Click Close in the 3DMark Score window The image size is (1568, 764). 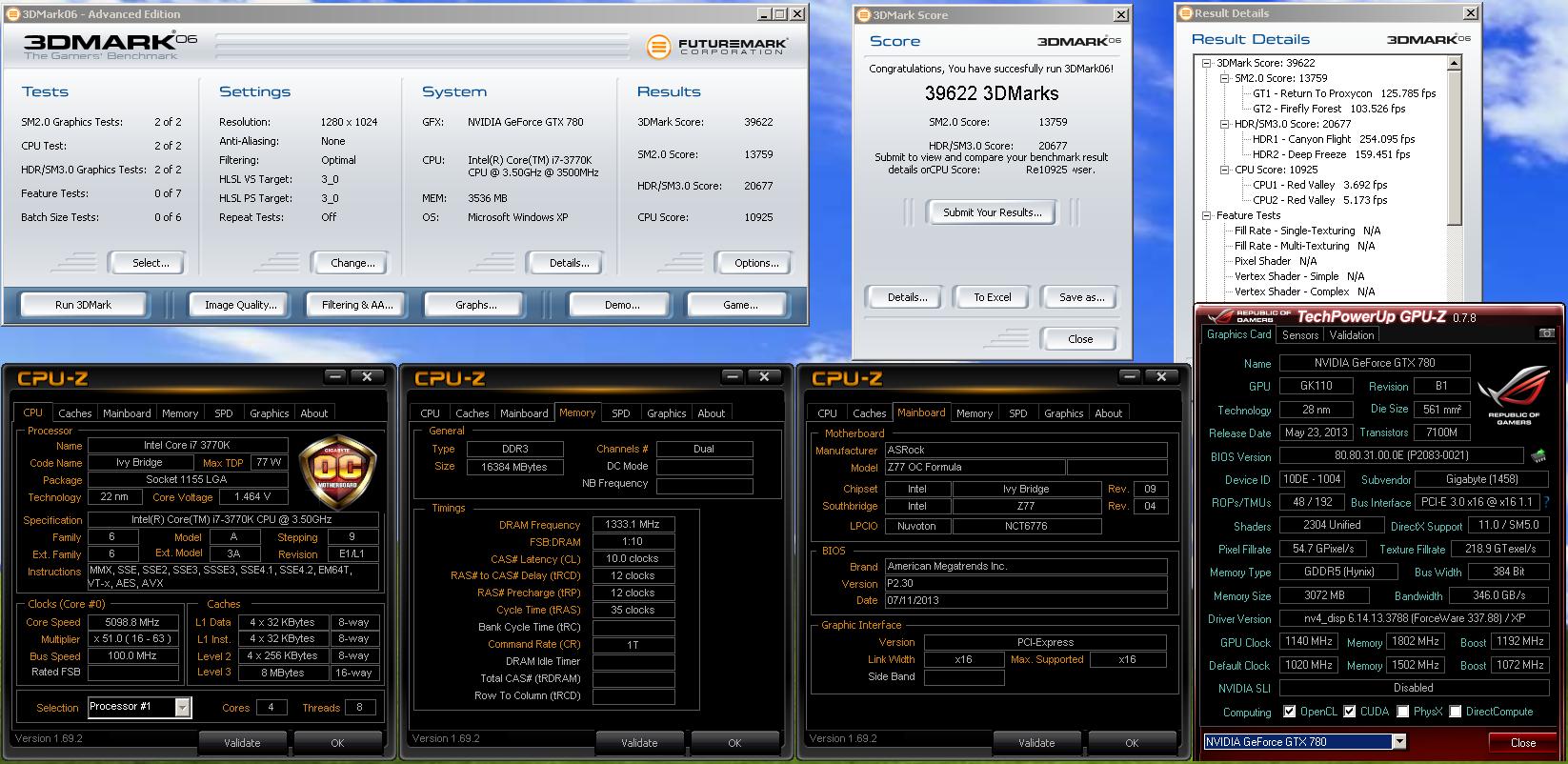click(x=1080, y=339)
